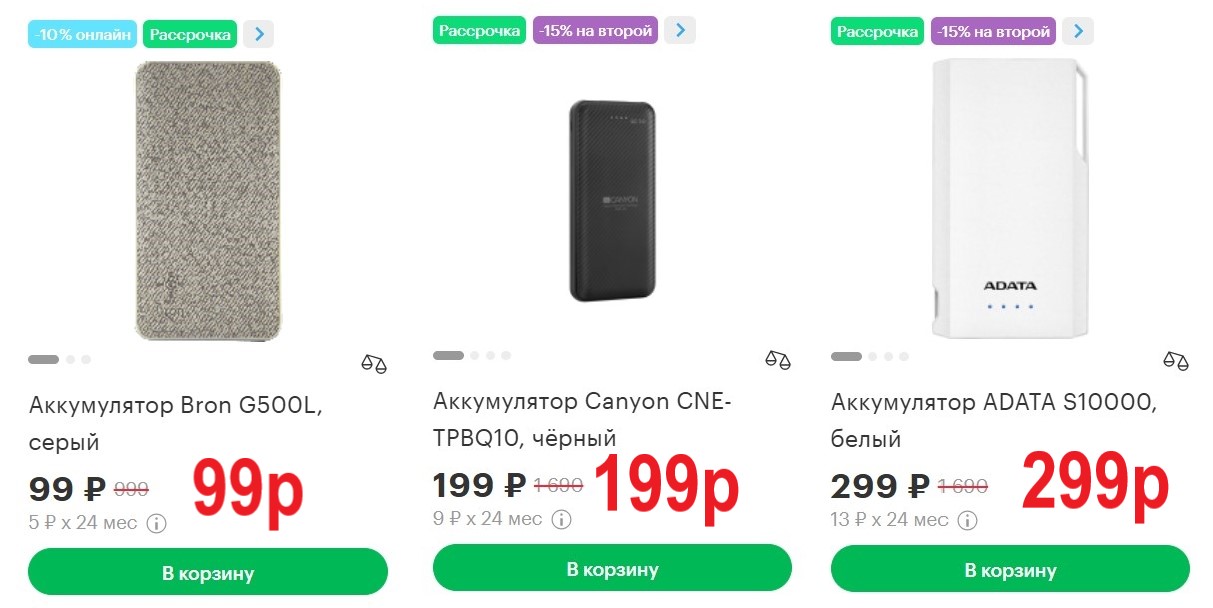
Task: Select second image dot for Bron G500L
Action: (71, 359)
